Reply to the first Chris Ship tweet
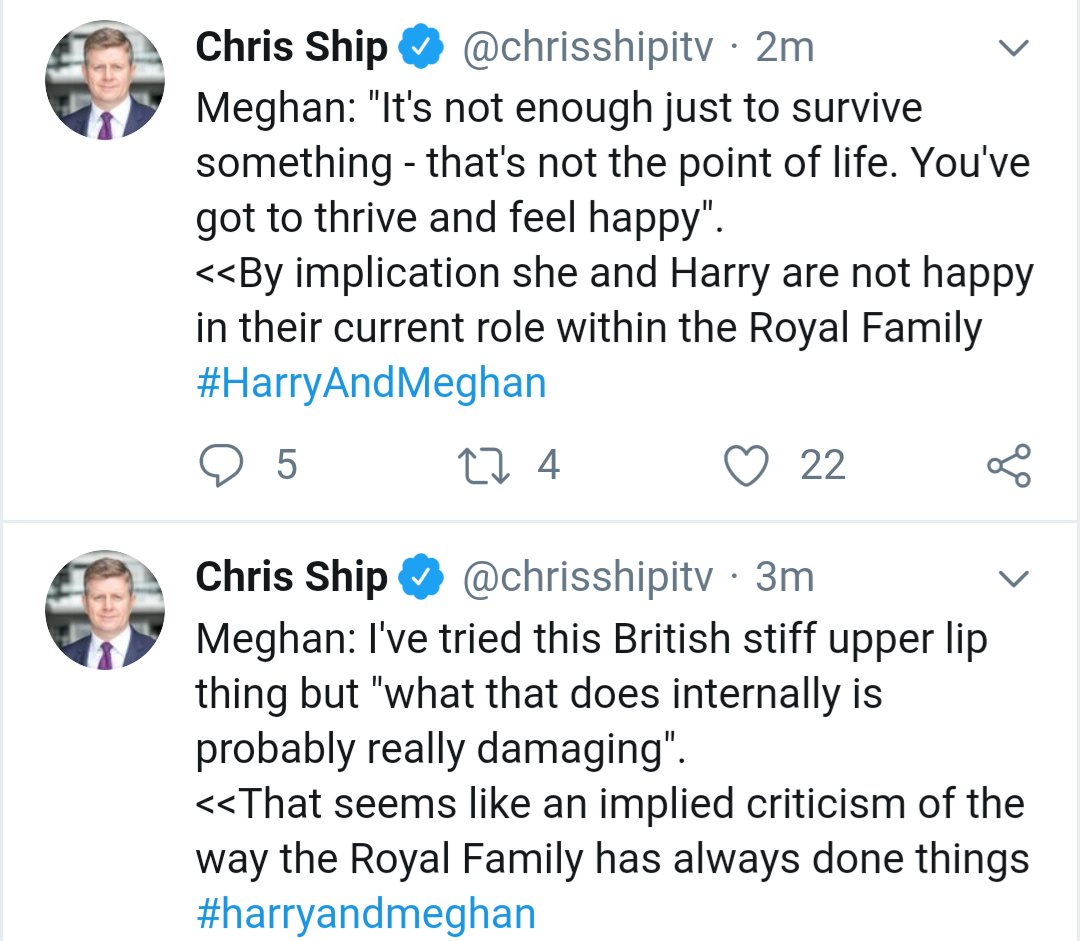The width and height of the screenshot is (1080, 941). 222,466
